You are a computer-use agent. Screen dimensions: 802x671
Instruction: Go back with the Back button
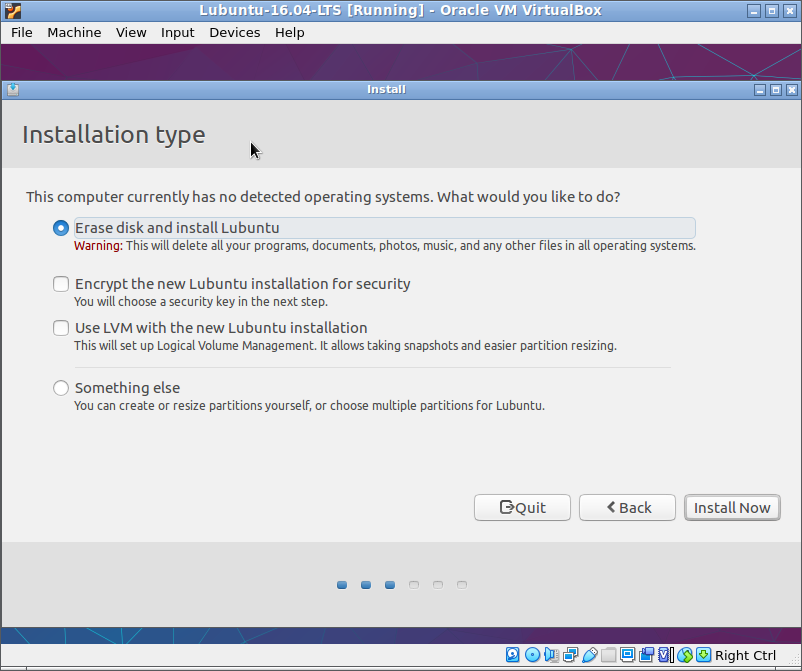pos(627,507)
